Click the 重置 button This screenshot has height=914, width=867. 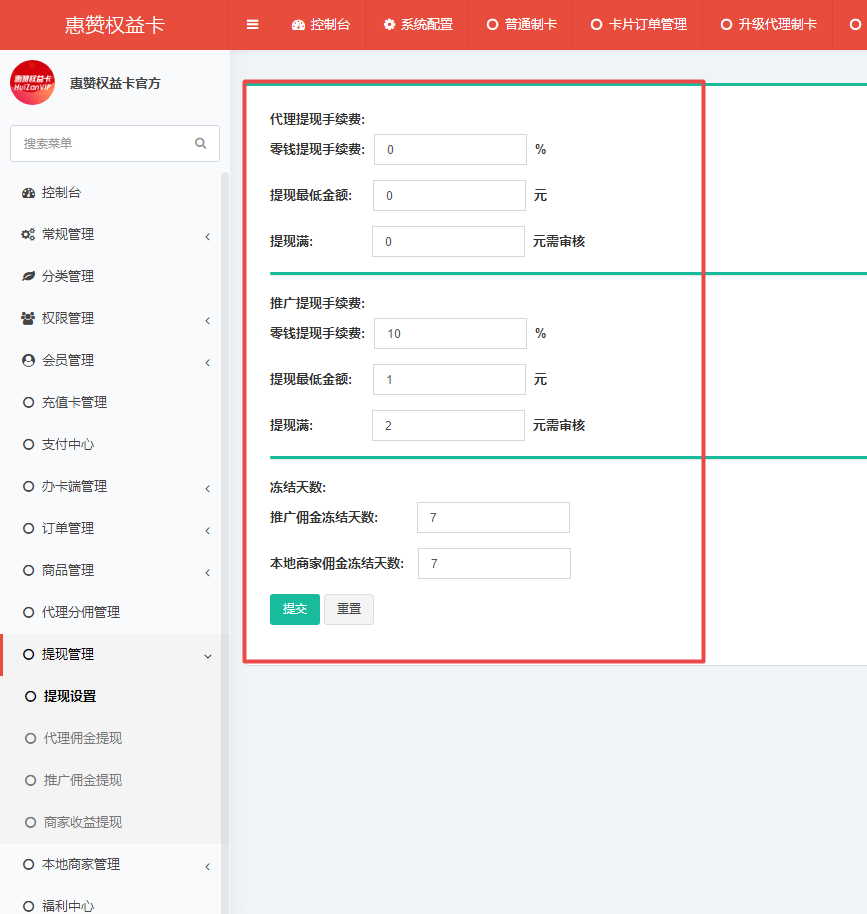[349, 609]
